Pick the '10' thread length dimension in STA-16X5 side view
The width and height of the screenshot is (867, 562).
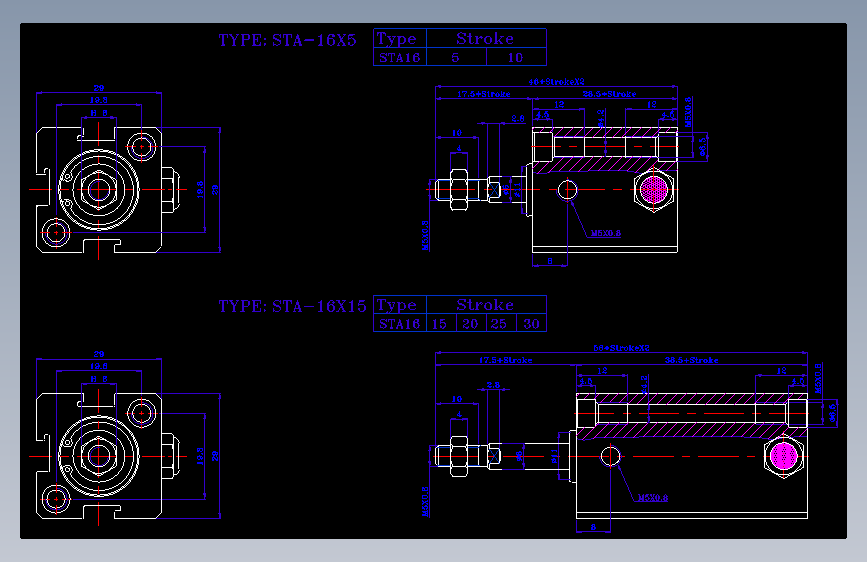(x=457, y=133)
